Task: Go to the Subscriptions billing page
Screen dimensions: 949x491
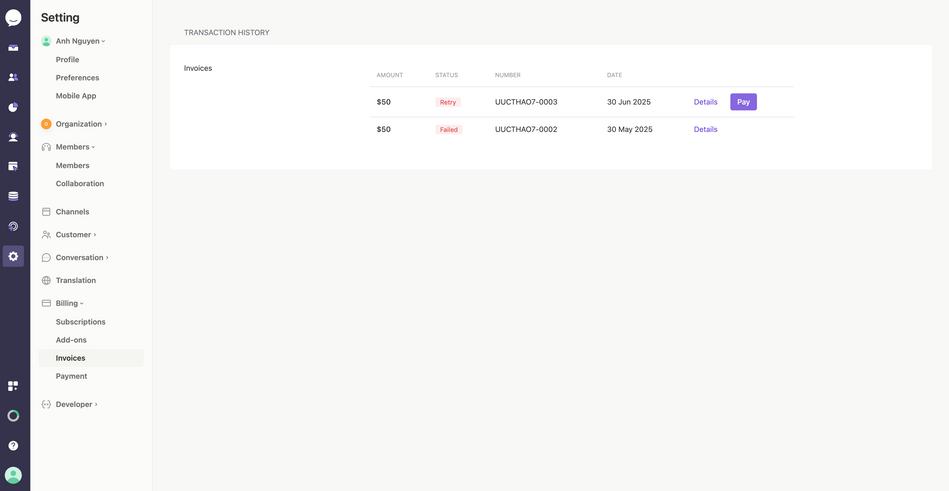Action: coord(80,322)
